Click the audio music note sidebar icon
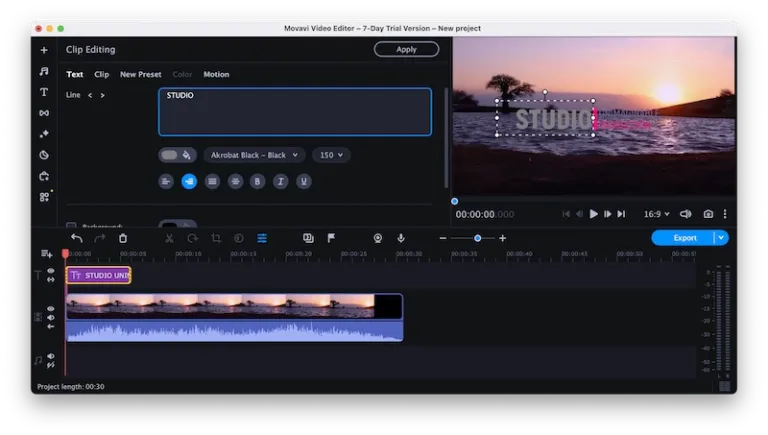This screenshot has height=435, width=768. pos(44,71)
